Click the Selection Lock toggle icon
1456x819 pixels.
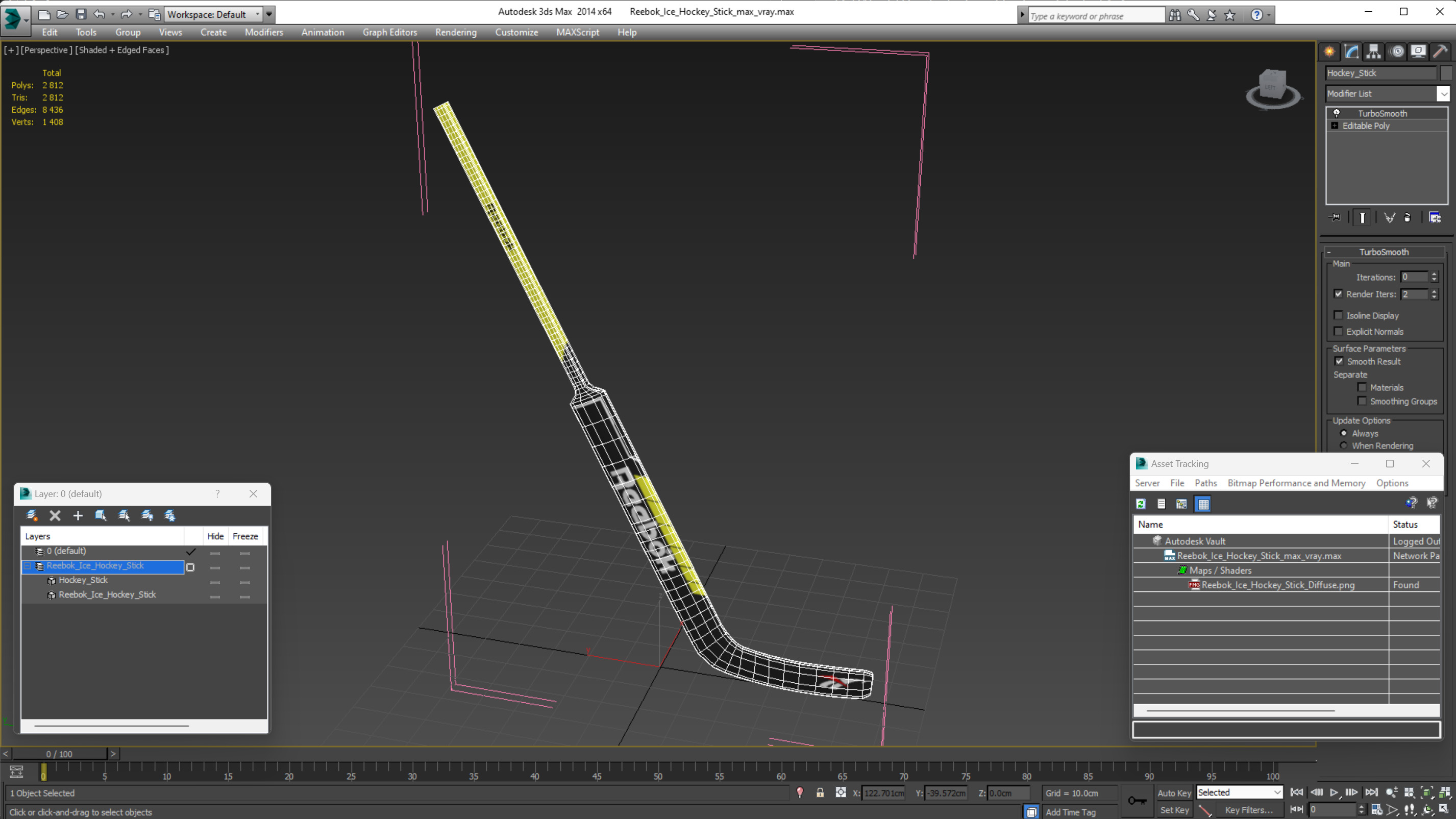(820, 793)
